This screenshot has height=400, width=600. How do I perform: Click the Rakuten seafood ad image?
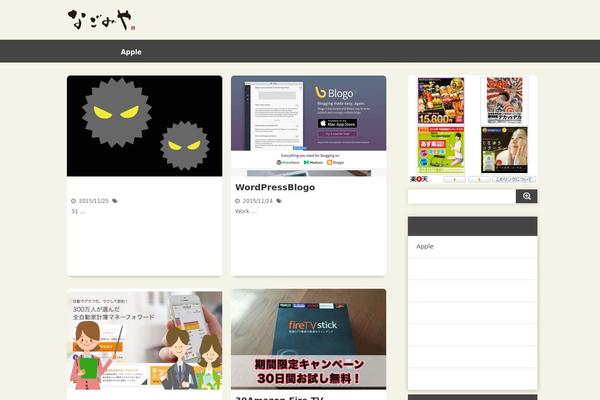point(504,101)
